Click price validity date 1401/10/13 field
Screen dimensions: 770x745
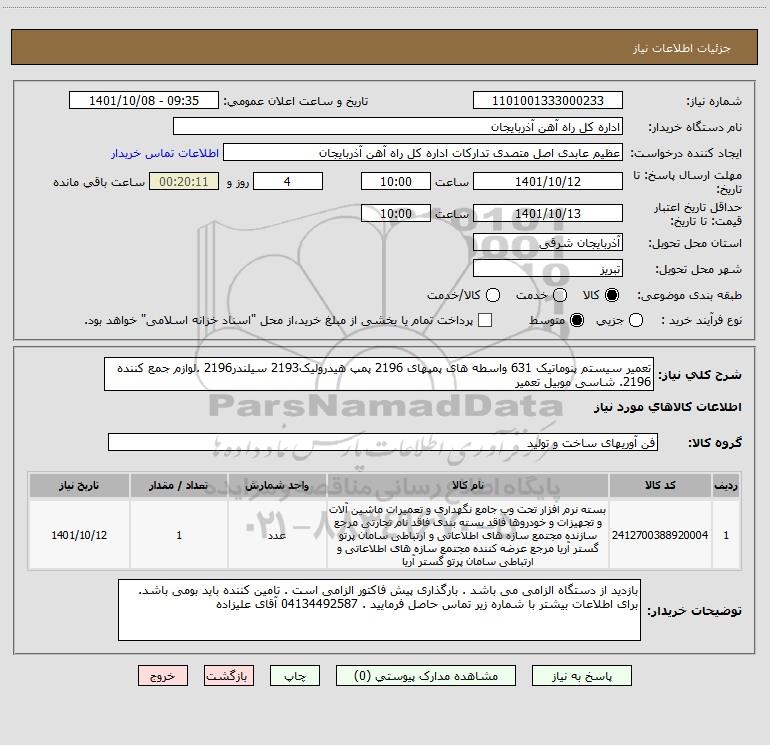coord(548,213)
